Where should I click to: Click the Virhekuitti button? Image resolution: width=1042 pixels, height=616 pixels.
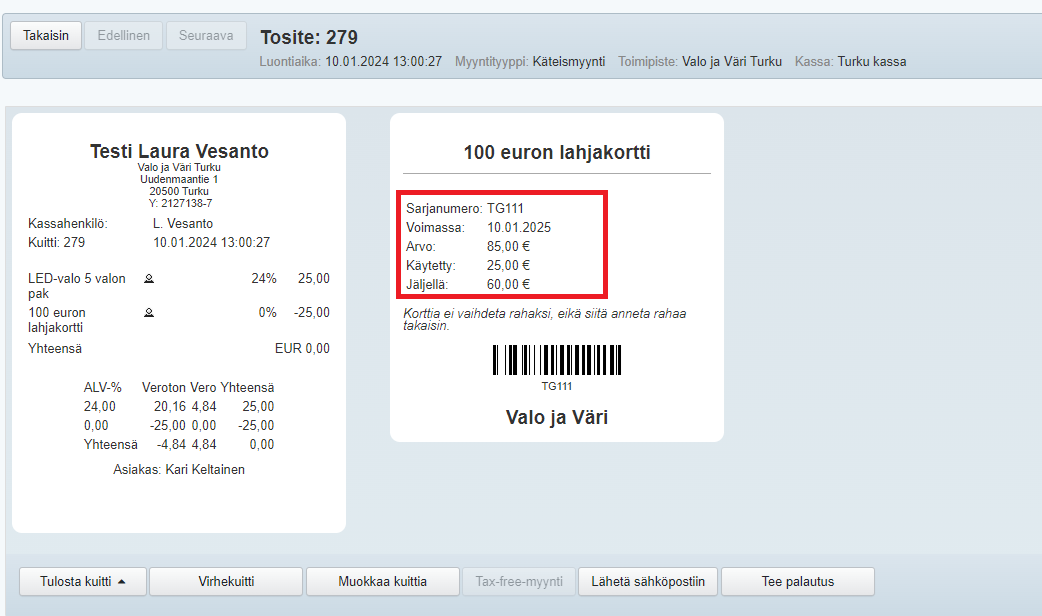pyautogui.click(x=225, y=581)
